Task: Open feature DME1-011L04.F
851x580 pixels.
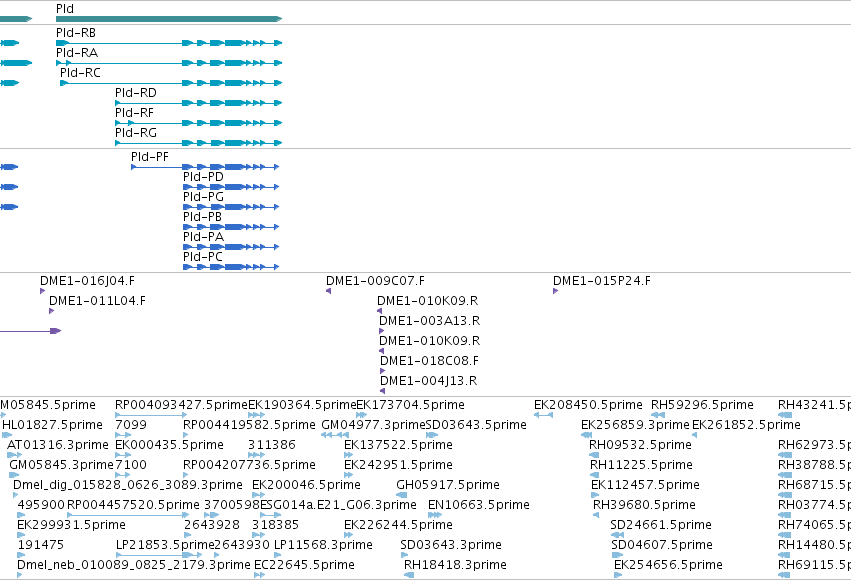Action: (x=97, y=302)
